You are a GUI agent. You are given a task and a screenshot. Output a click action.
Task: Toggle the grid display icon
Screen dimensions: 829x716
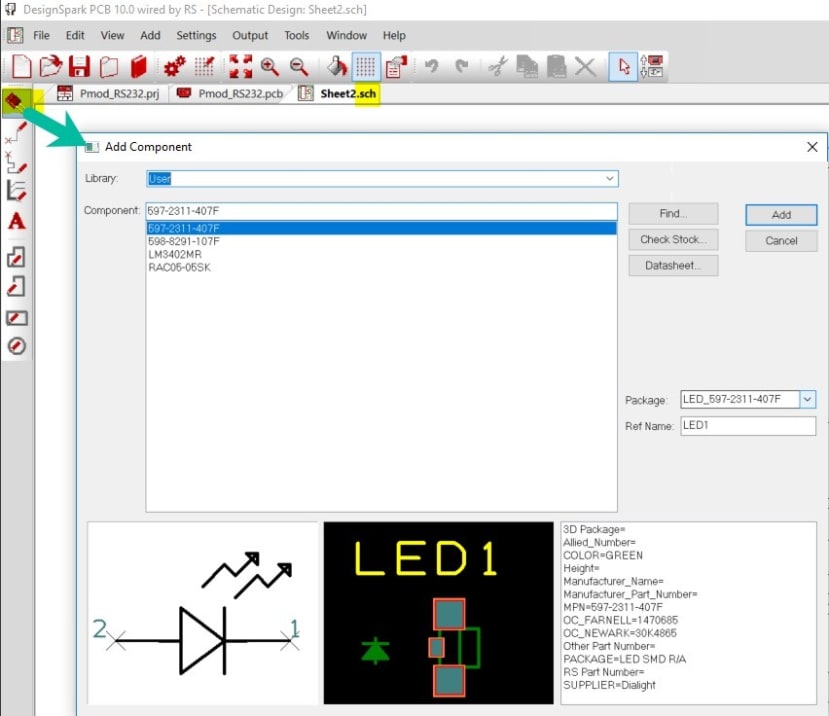[x=368, y=67]
